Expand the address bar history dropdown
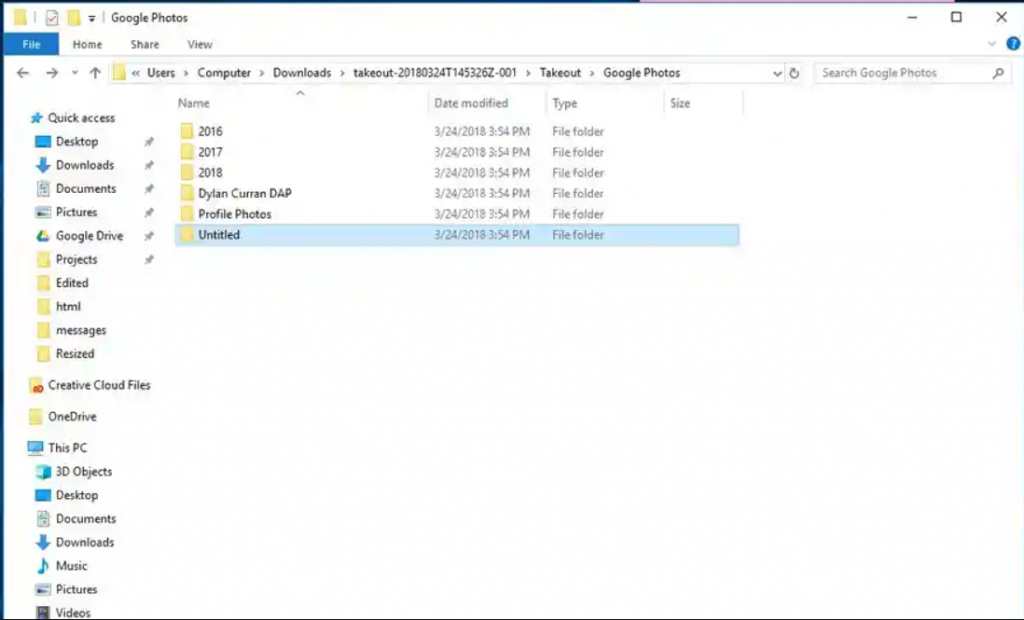The height and width of the screenshot is (620, 1024). click(776, 73)
